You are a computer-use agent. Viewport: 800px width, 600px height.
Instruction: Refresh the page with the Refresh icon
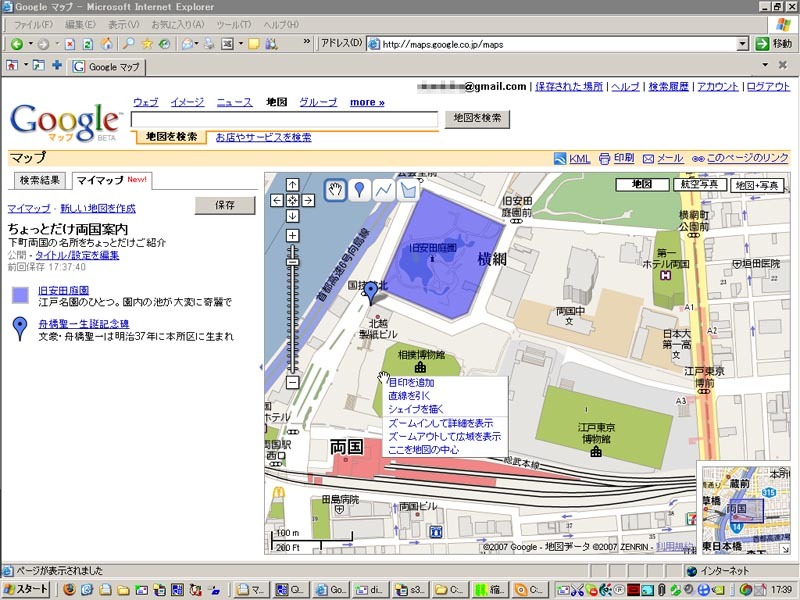[88, 44]
